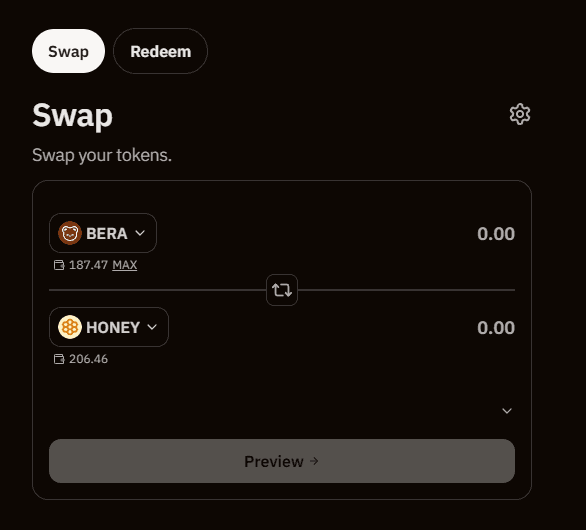Image resolution: width=586 pixels, height=530 pixels.
Task: Expand swap details chevron above Preview
Action: [507, 411]
